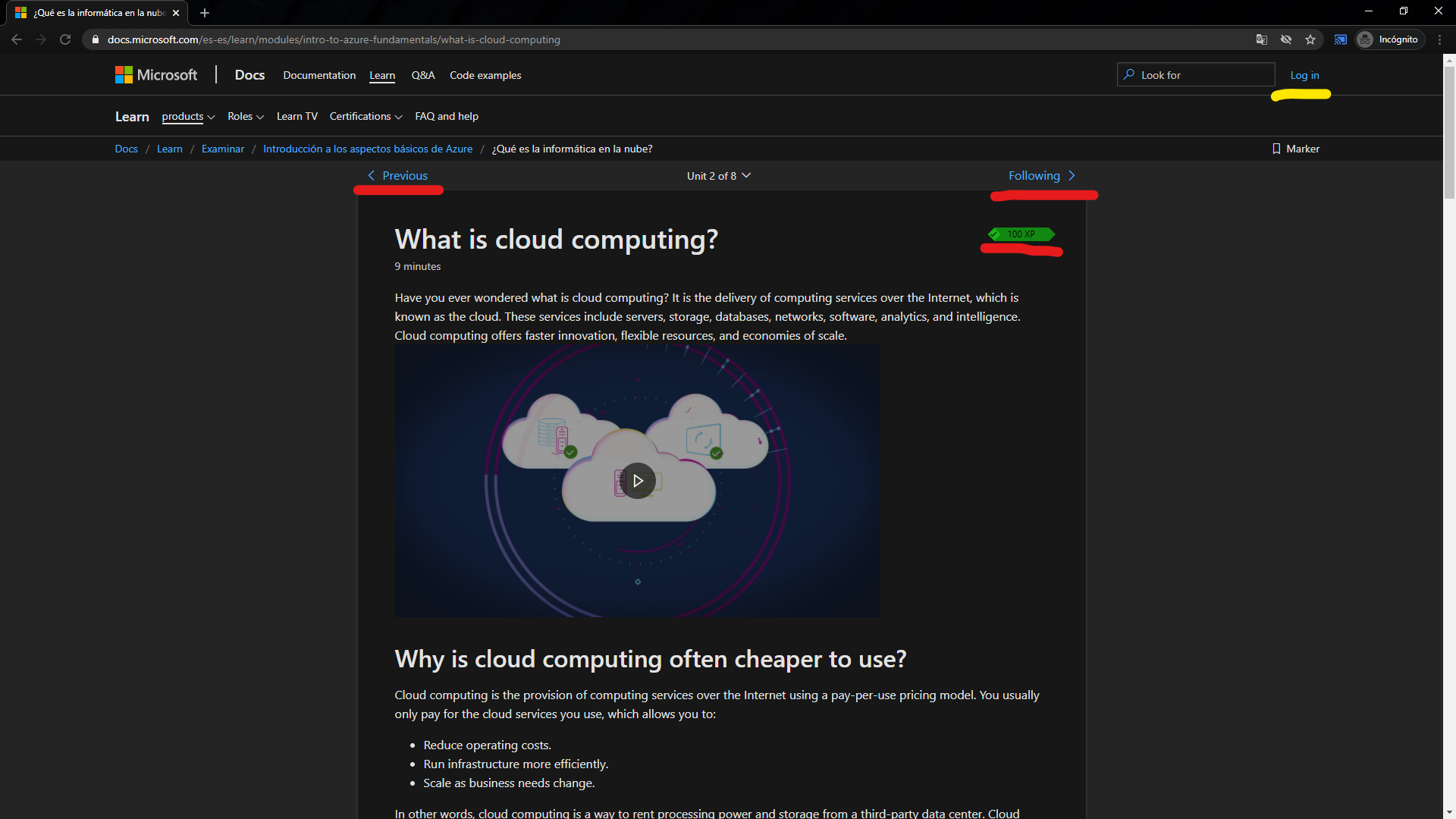Screen dimensions: 1456x819
Task: Click the site lock icon in address bar
Action: click(x=95, y=39)
